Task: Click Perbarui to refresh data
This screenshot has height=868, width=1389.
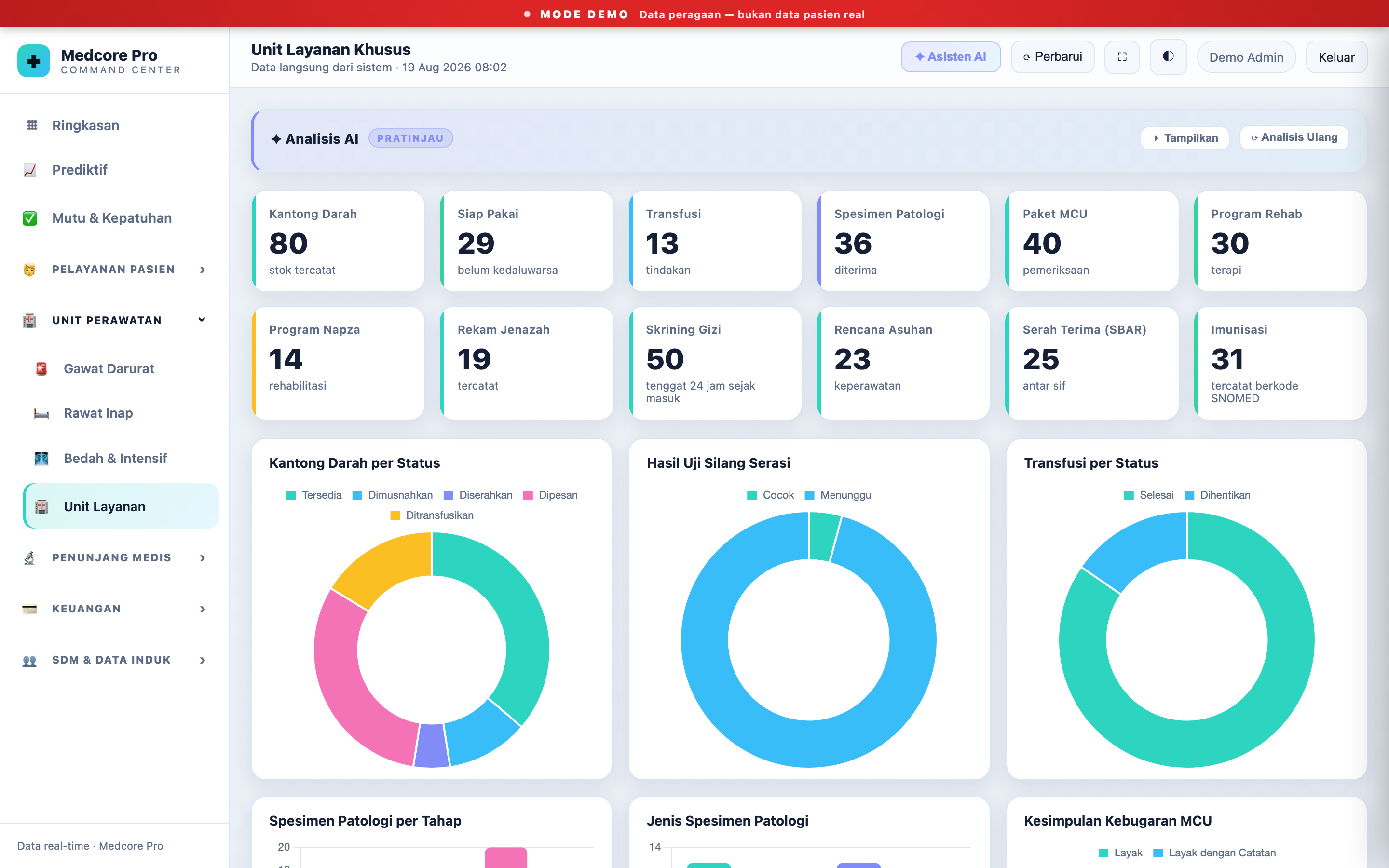Action: click(1053, 57)
